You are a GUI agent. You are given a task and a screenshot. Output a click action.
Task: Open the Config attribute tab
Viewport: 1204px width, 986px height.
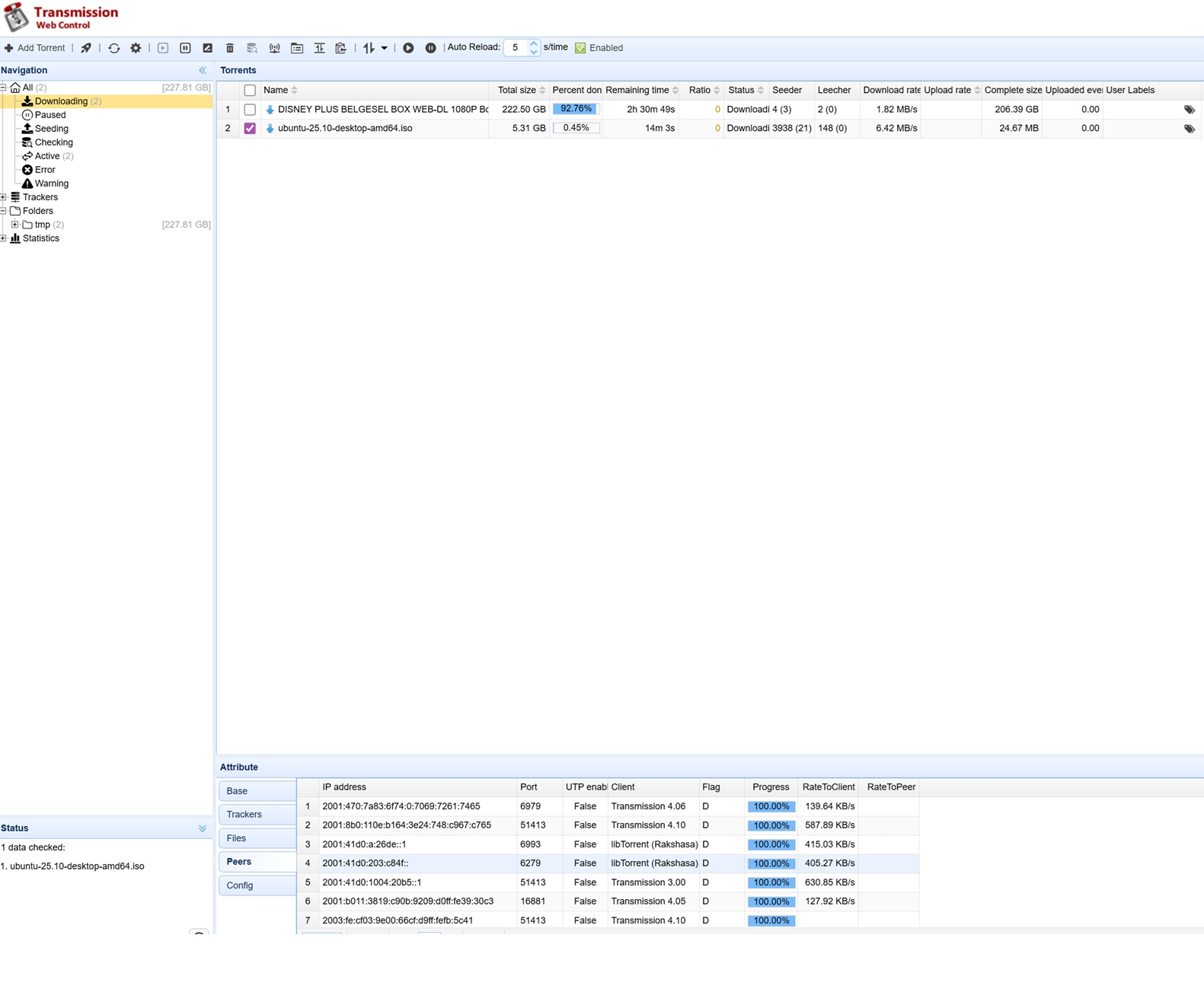click(257, 885)
